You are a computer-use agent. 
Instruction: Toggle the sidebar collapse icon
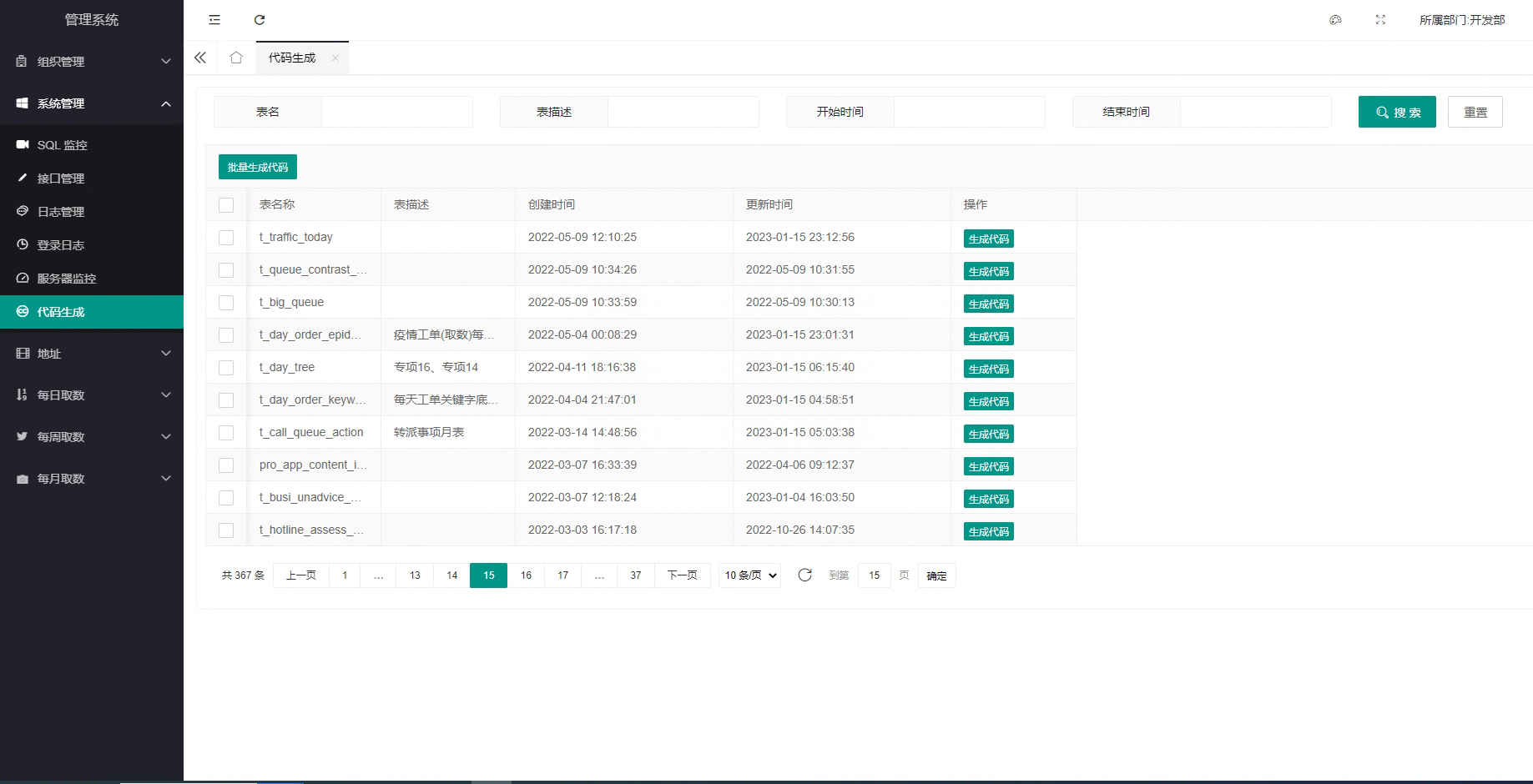pos(214,20)
